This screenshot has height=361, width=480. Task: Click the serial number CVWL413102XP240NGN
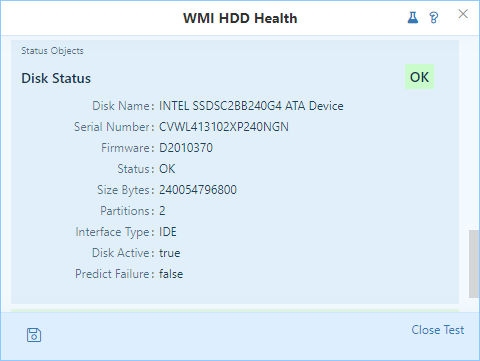(x=224, y=127)
